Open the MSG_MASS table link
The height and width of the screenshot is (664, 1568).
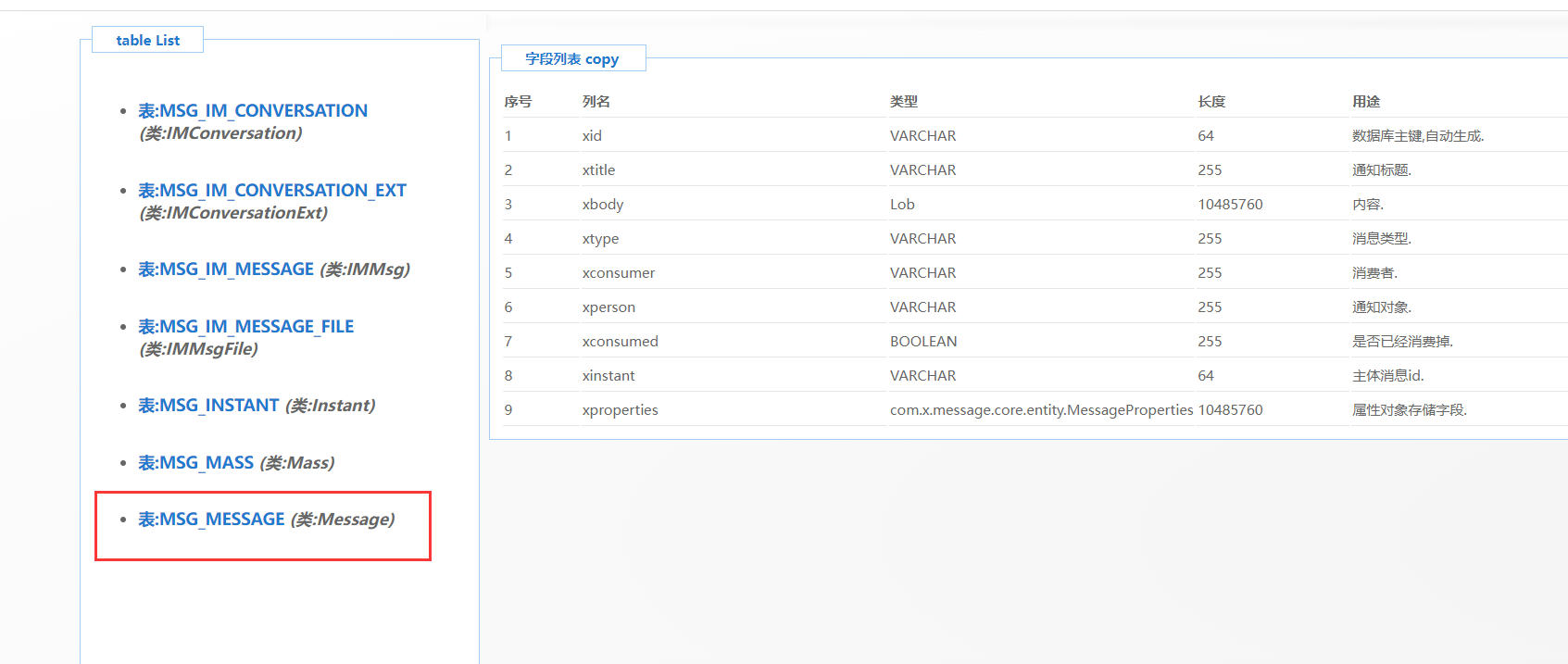(x=196, y=463)
